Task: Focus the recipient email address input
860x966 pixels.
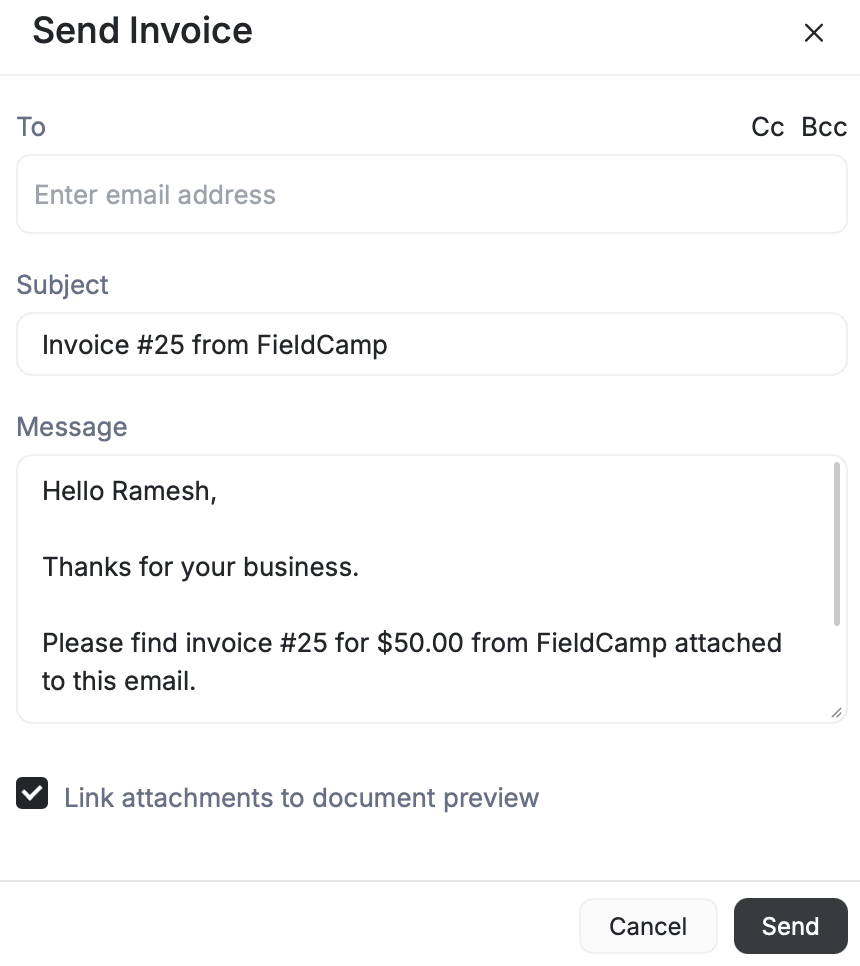Action: click(x=430, y=194)
